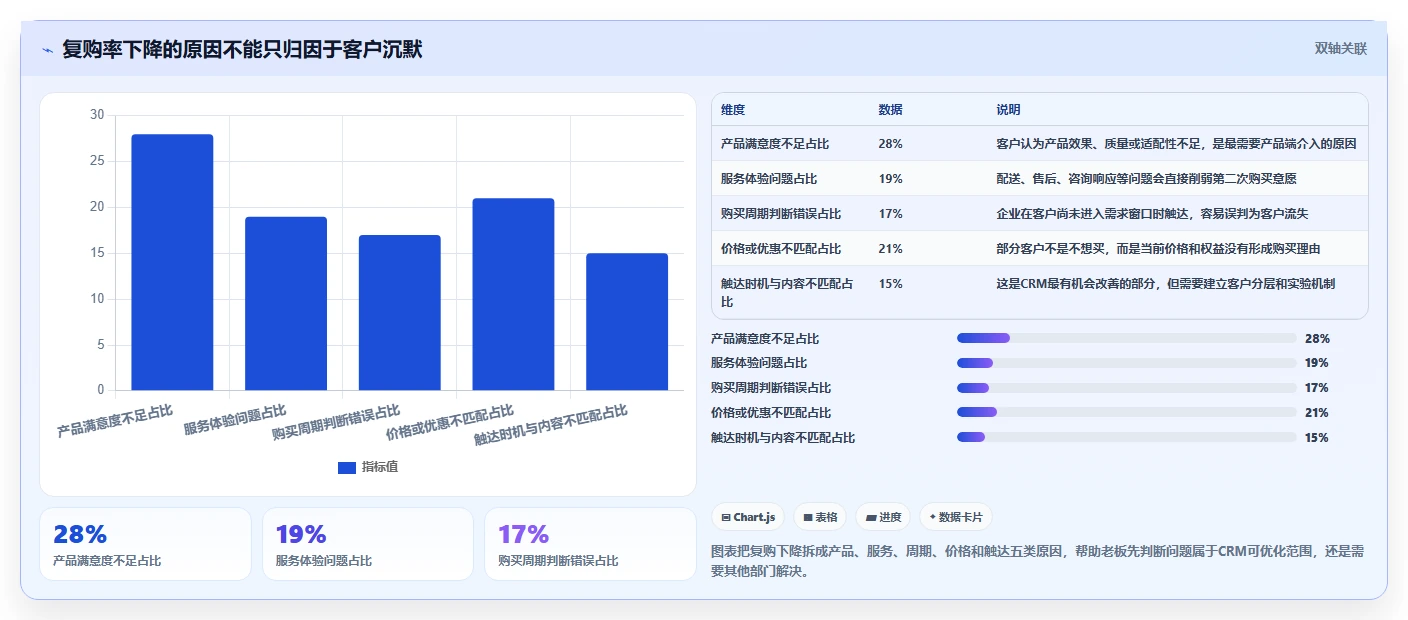Click the description starting 这是CRM最有机会改善
The image size is (1408, 620).
coord(1165,284)
